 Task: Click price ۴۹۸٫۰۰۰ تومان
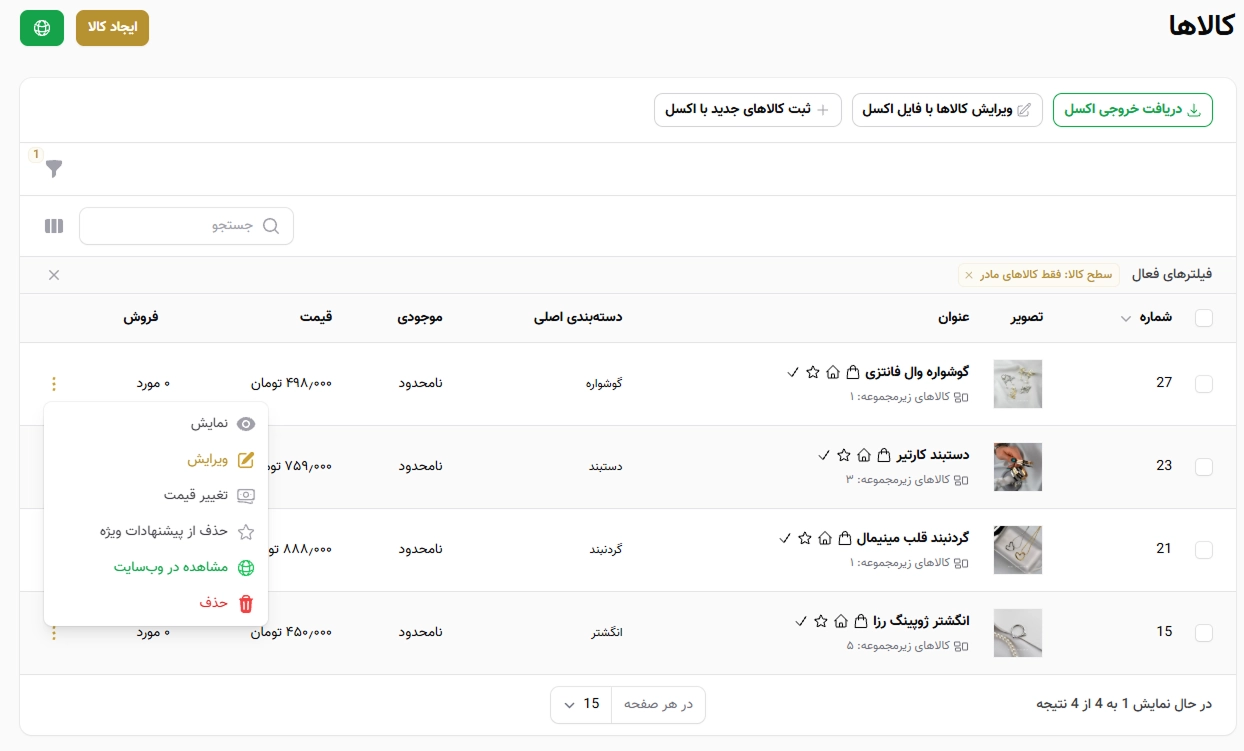click(x=291, y=383)
